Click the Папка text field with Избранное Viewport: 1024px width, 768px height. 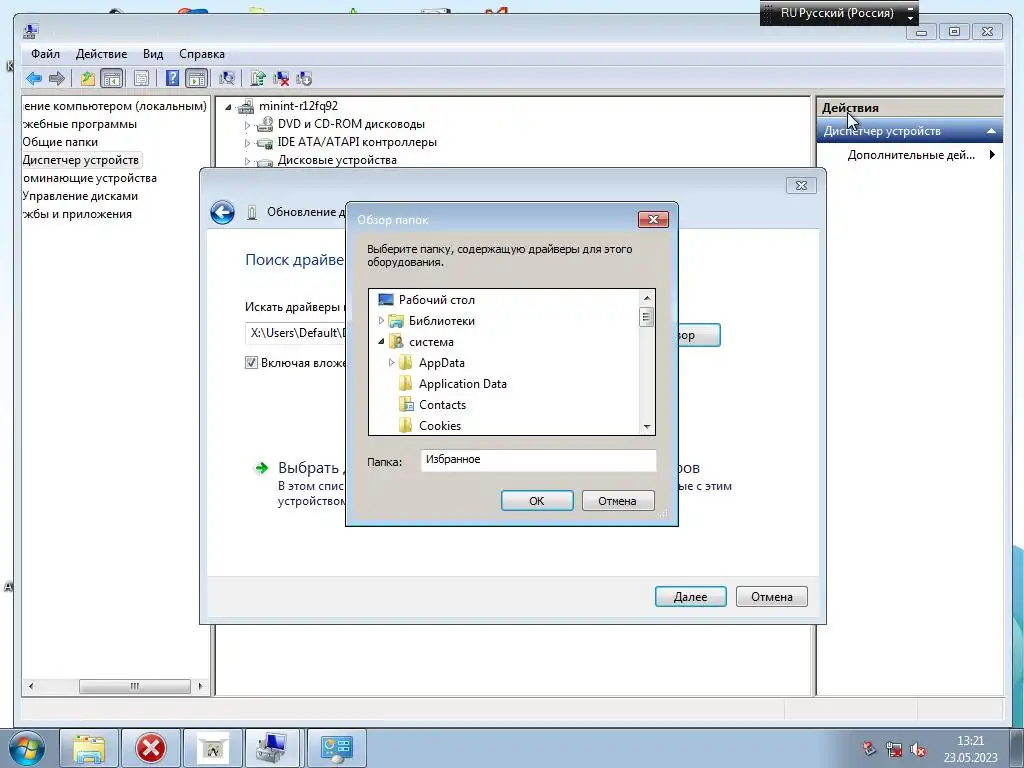pyautogui.click(x=538, y=460)
